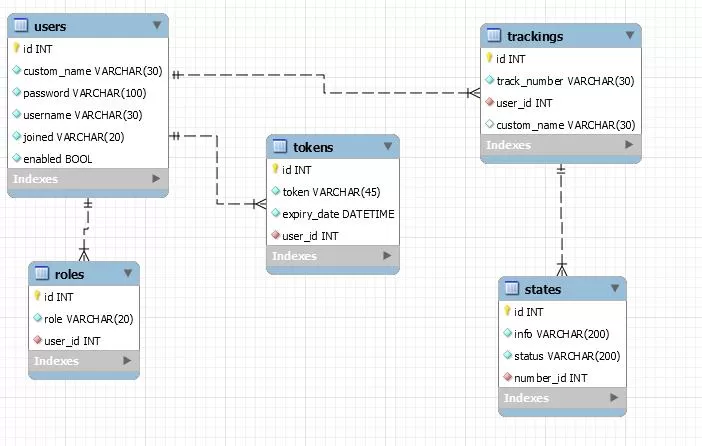Click the diamond icon beside expiry_date column

coord(276,213)
